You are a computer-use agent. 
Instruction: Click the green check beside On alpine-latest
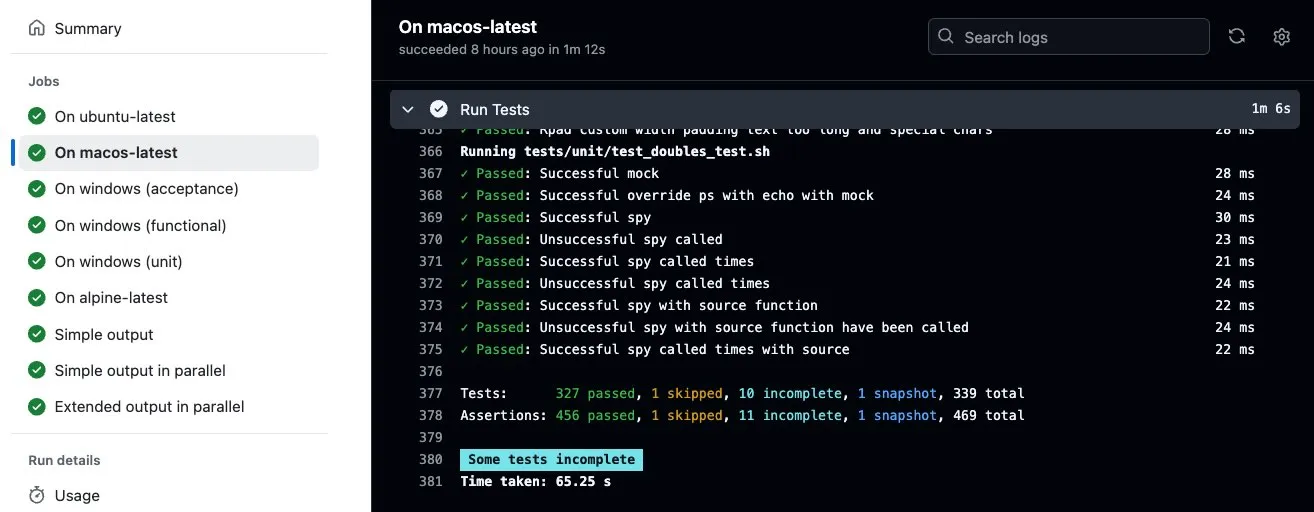pyautogui.click(x=37, y=298)
